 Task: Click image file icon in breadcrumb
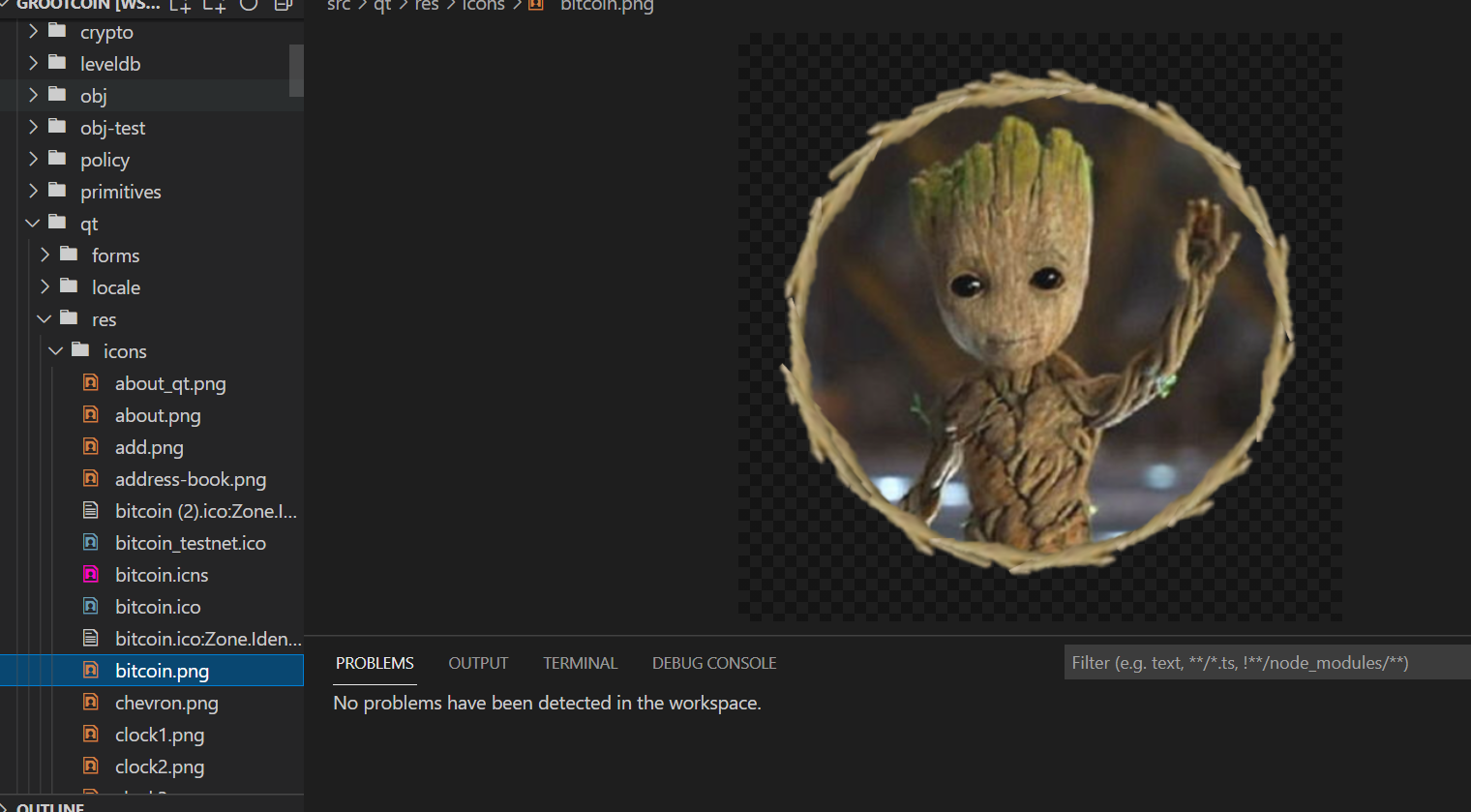(x=536, y=5)
